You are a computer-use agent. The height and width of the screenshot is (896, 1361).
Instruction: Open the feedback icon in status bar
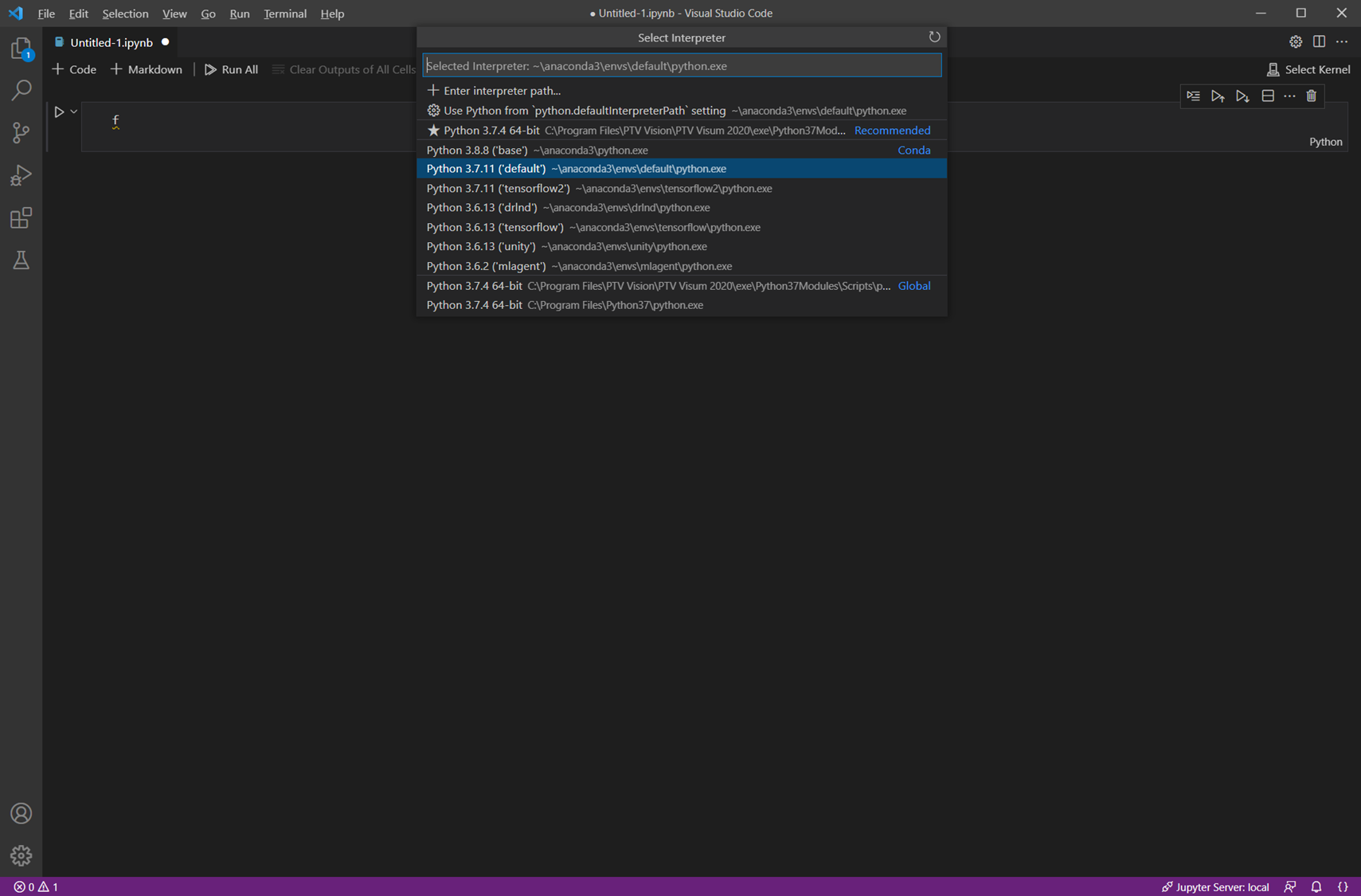[x=1290, y=886]
